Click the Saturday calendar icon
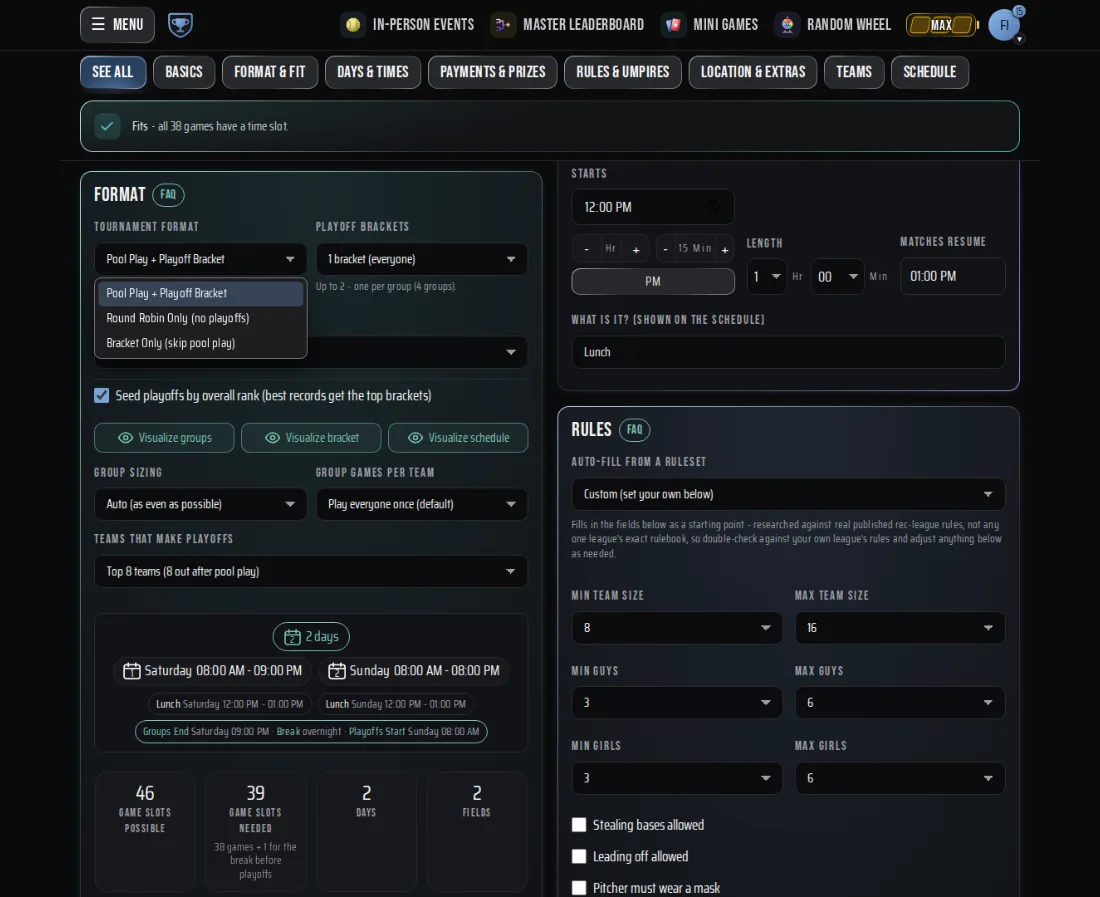 (131, 671)
